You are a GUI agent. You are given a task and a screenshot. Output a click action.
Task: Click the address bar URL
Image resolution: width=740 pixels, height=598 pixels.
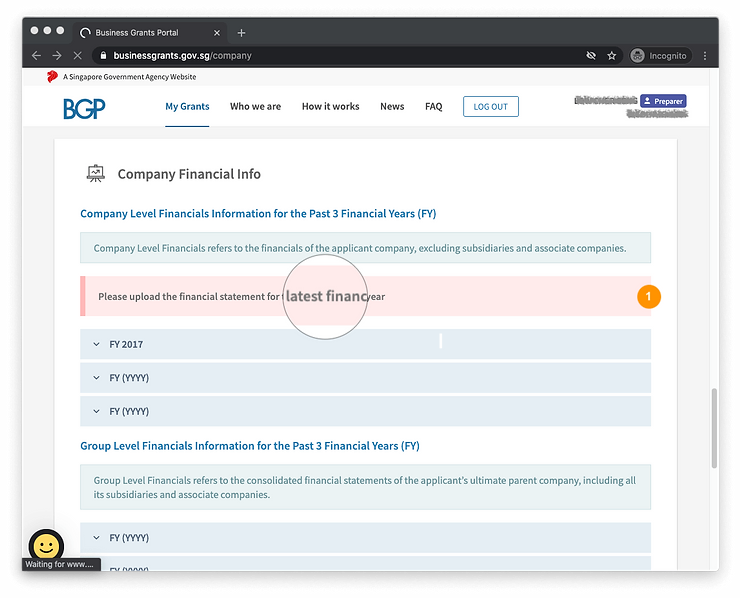[182, 56]
